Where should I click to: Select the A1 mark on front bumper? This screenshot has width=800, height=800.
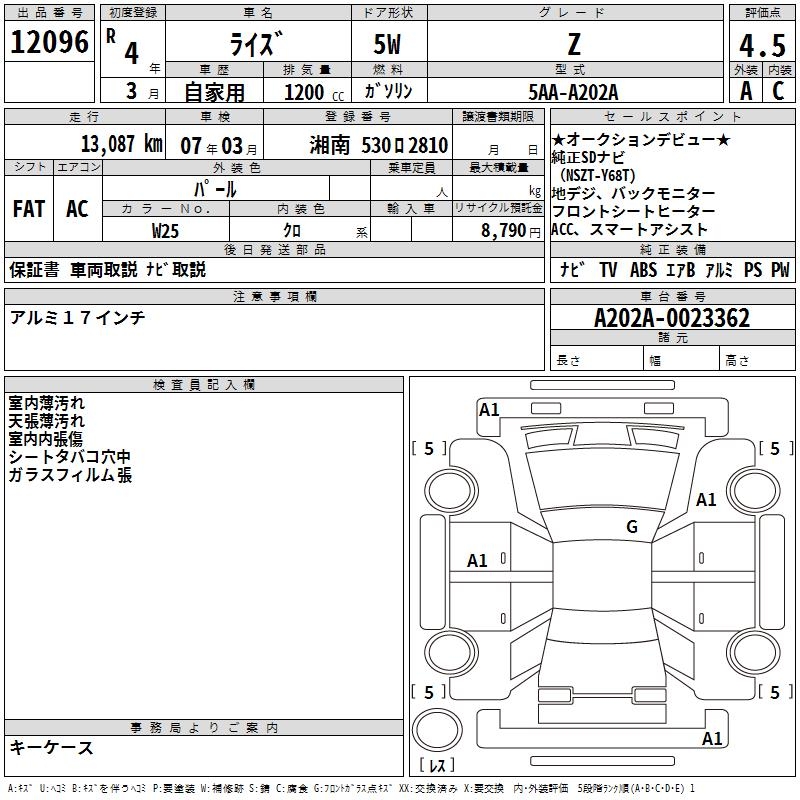[489, 410]
